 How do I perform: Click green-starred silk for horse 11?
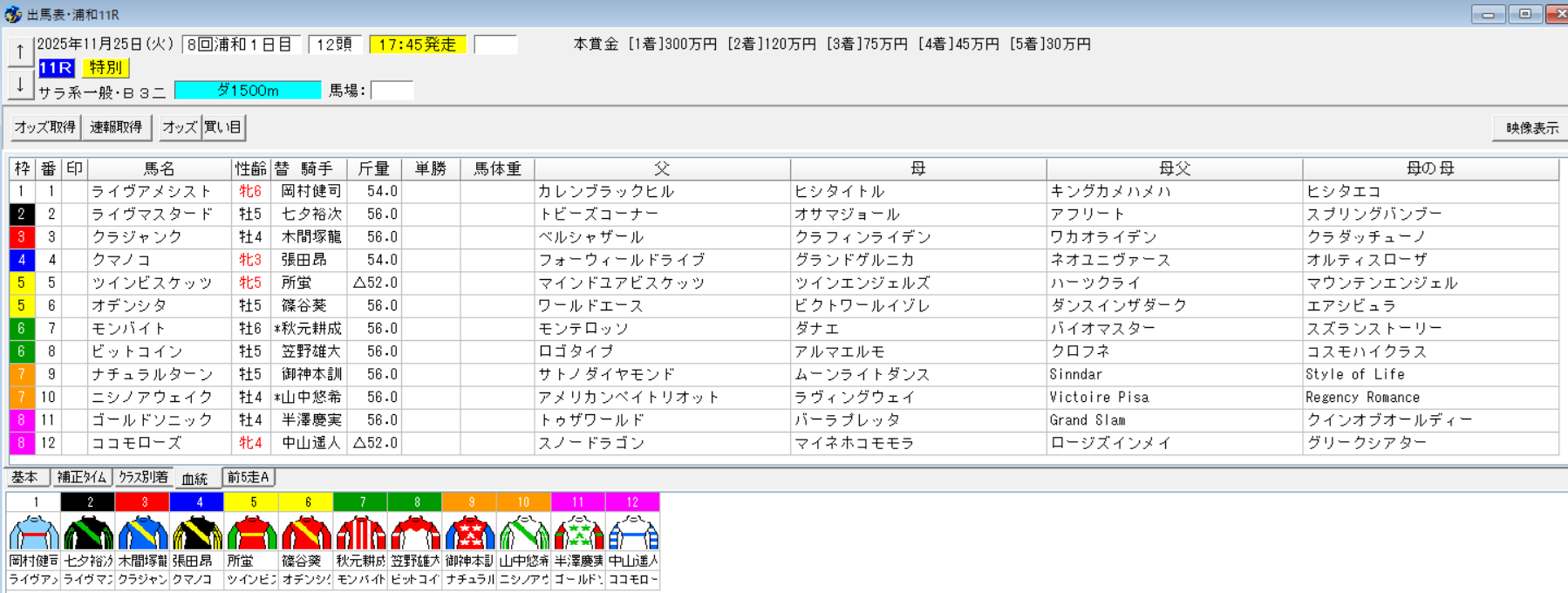(579, 532)
